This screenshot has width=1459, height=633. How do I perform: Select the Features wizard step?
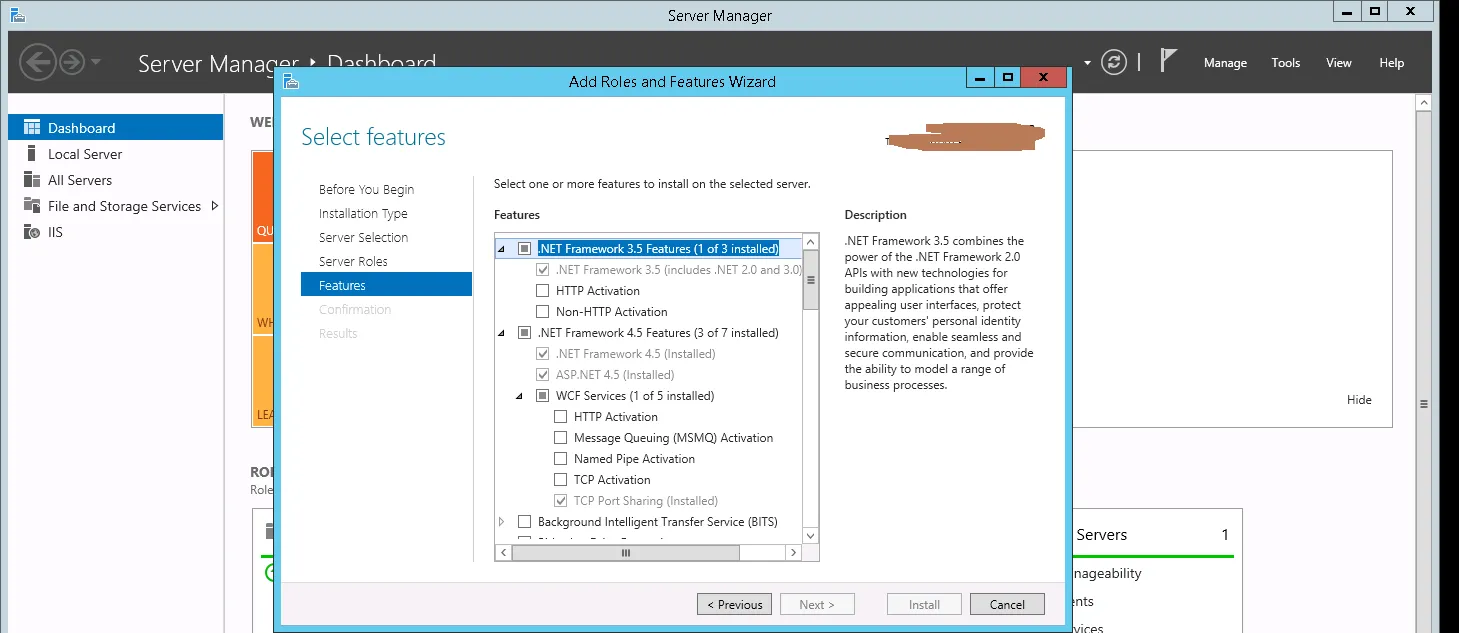click(x=386, y=285)
